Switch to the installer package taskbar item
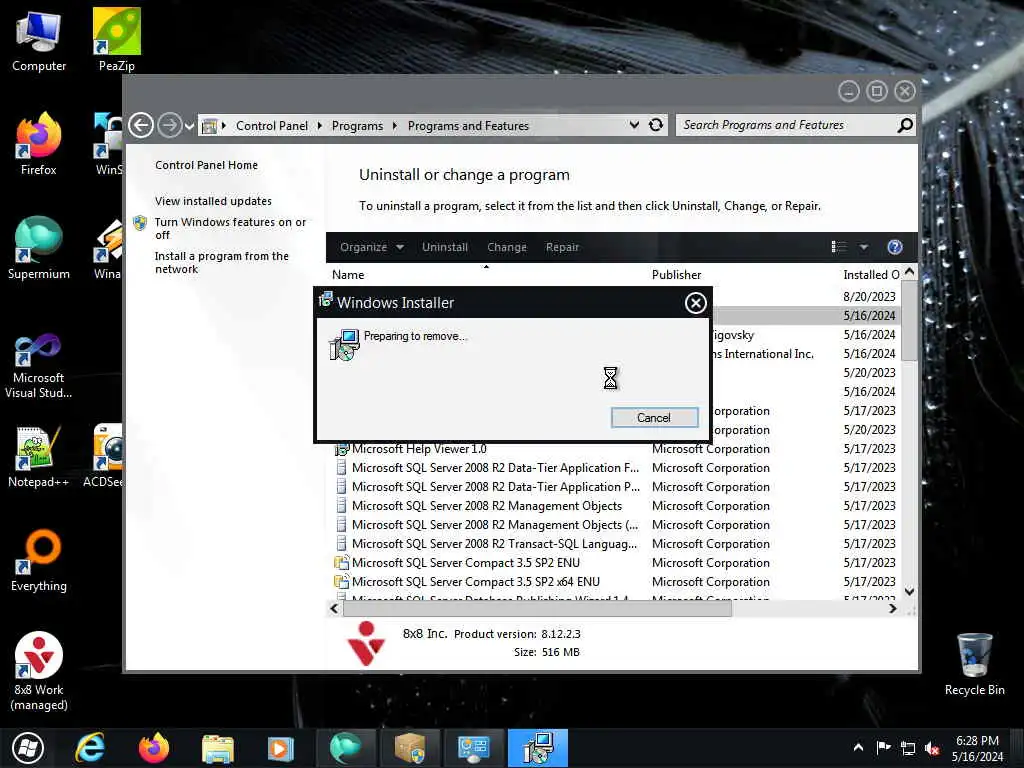This screenshot has width=1024, height=768. (x=409, y=748)
